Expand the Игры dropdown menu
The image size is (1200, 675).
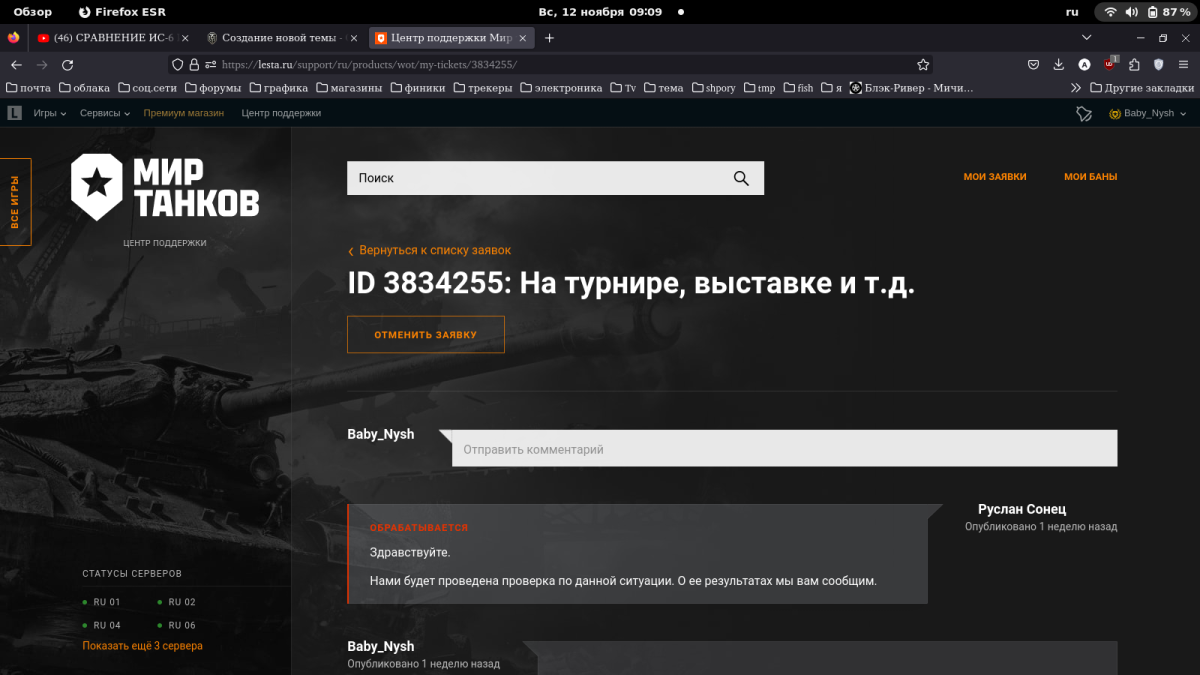pyautogui.click(x=49, y=114)
